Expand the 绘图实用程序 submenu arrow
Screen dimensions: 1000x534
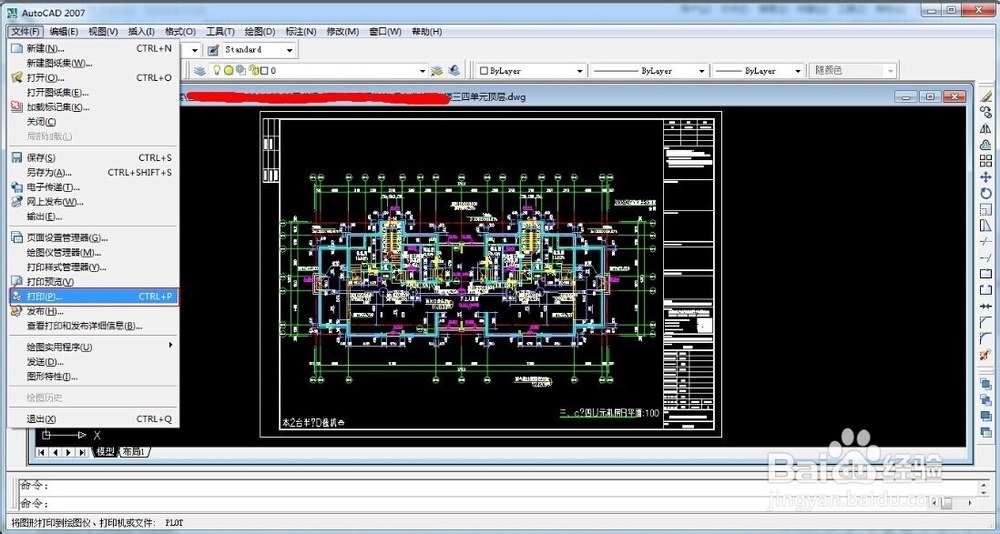pyautogui.click(x=170, y=345)
